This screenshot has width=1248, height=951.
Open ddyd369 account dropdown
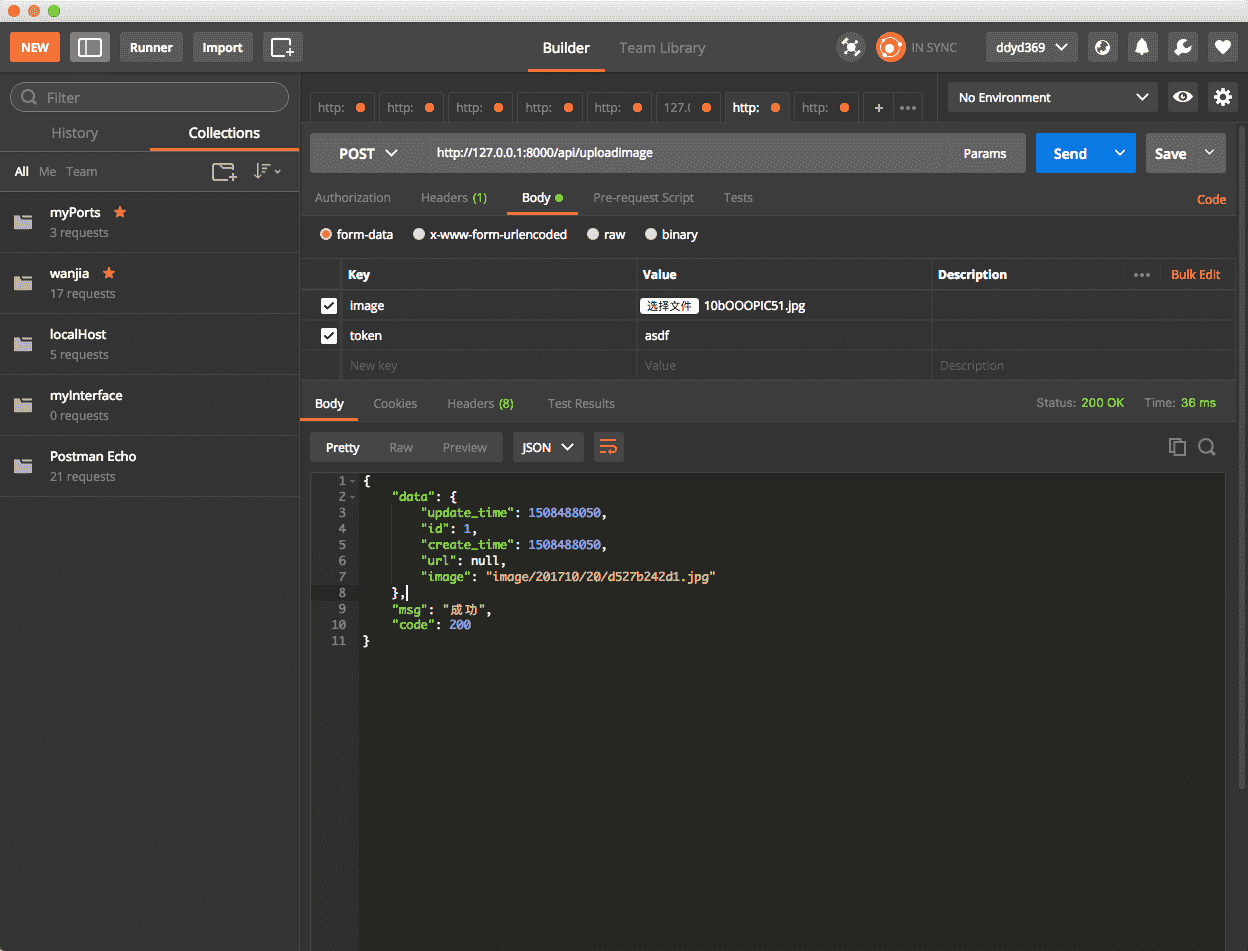point(1032,47)
